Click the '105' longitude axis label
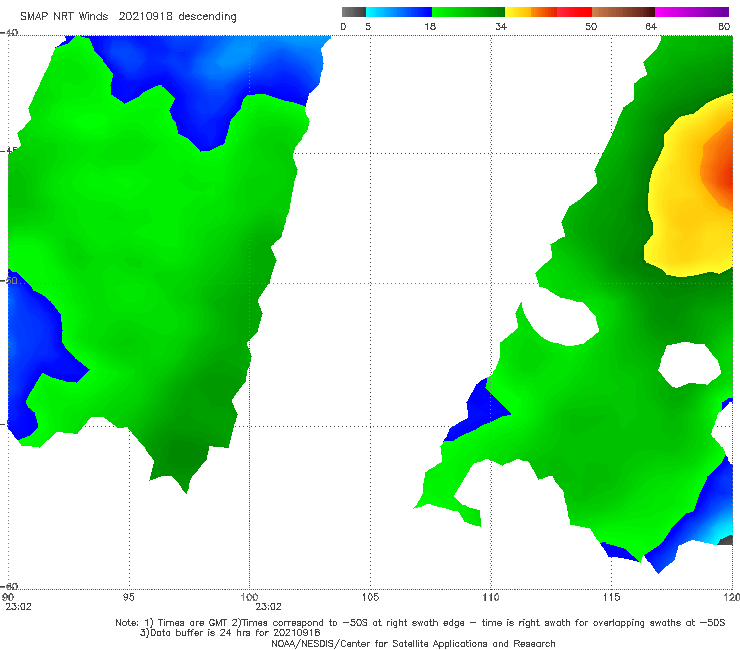Viewport: 740px width, 650px height. point(370,597)
